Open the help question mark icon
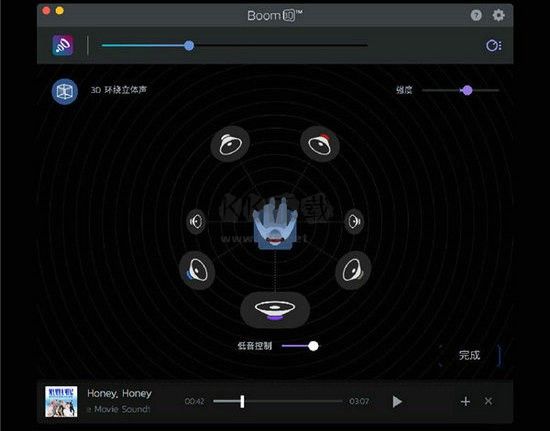 [476, 15]
